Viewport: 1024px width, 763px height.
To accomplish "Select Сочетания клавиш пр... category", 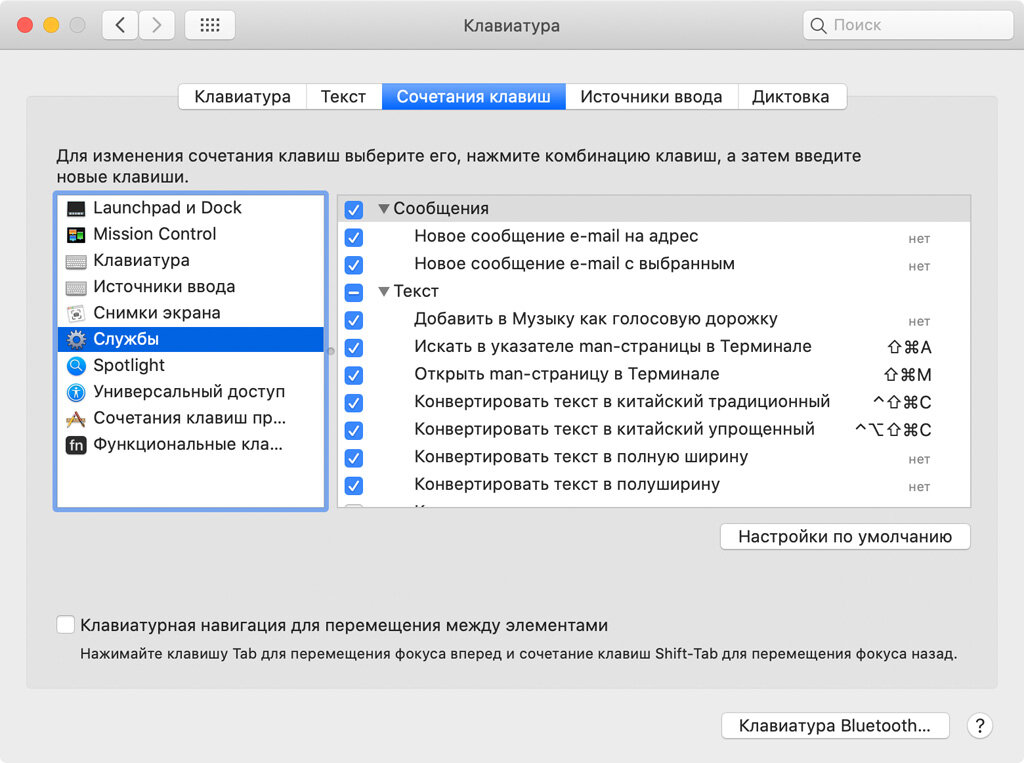I will point(191,417).
